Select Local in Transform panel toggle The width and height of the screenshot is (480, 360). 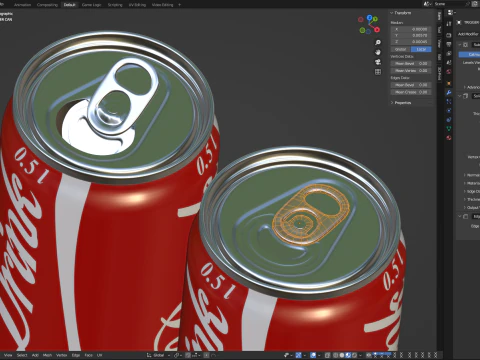click(421, 49)
